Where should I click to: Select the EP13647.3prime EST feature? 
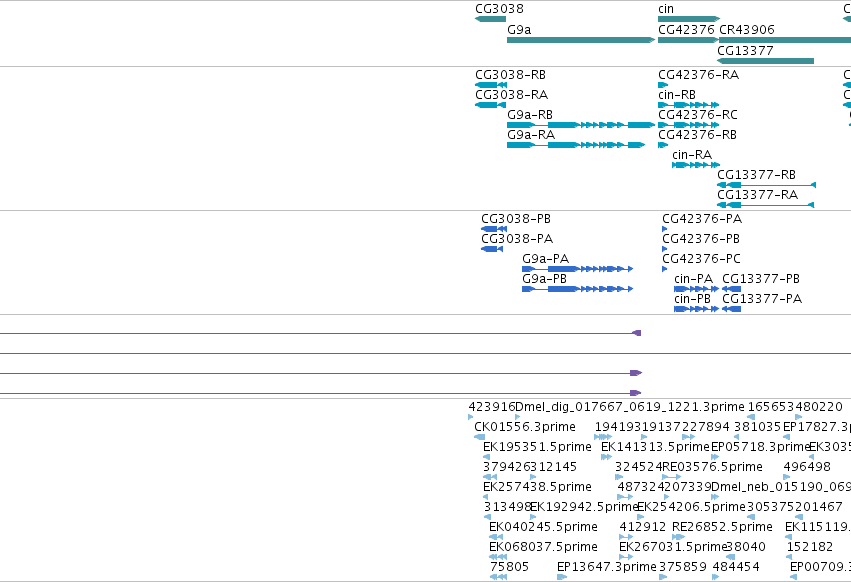click(x=562, y=577)
